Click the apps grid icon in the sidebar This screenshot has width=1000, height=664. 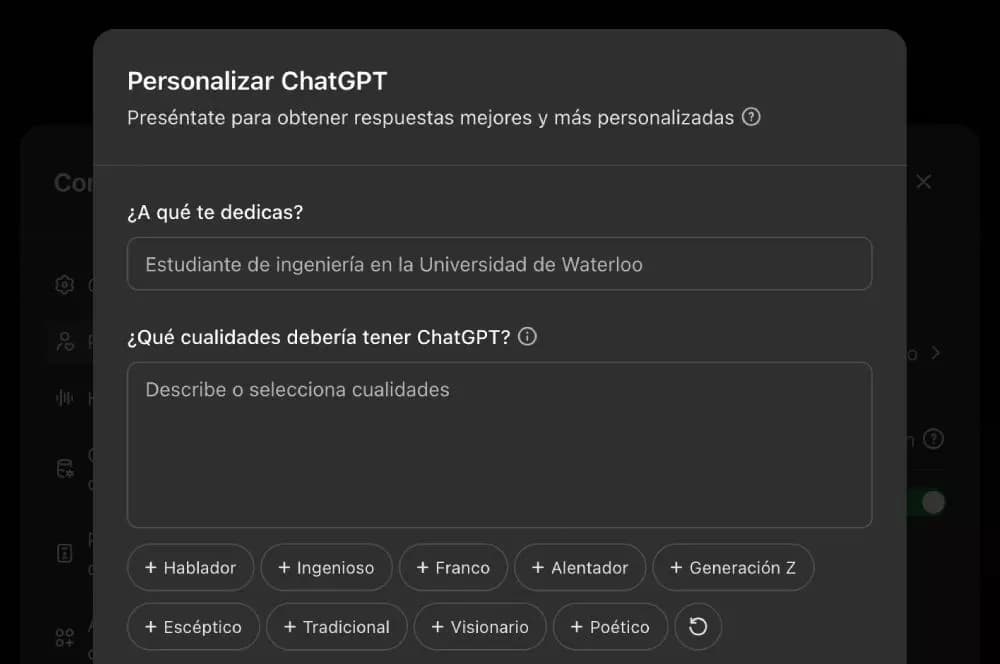coord(65,637)
